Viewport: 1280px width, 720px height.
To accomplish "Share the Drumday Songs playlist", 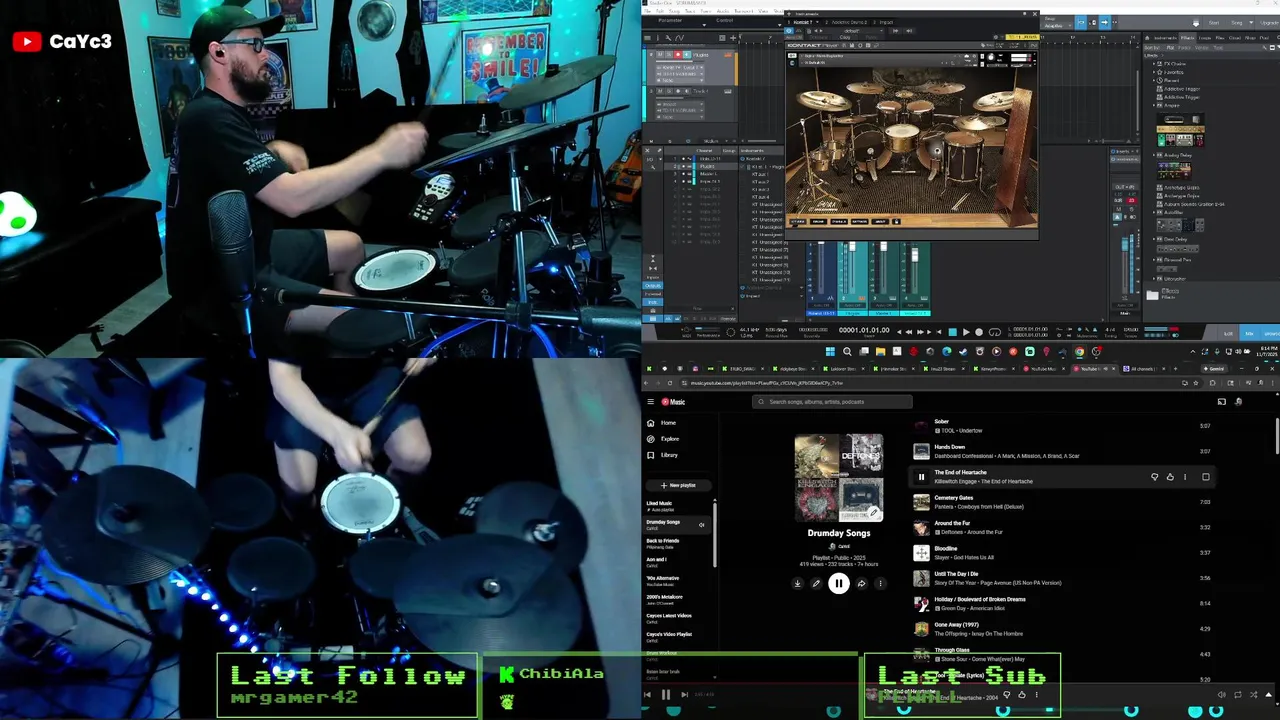I will click(861, 583).
